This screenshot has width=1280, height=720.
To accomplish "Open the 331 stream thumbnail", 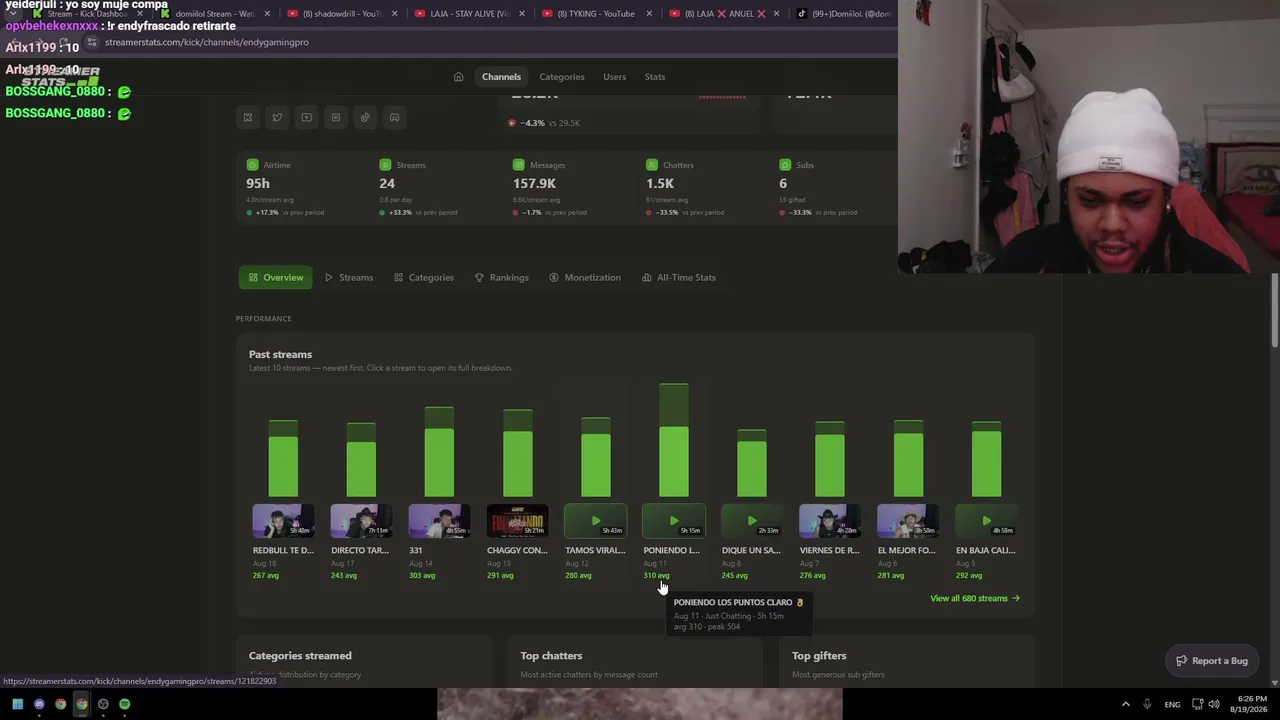I will click(x=439, y=521).
